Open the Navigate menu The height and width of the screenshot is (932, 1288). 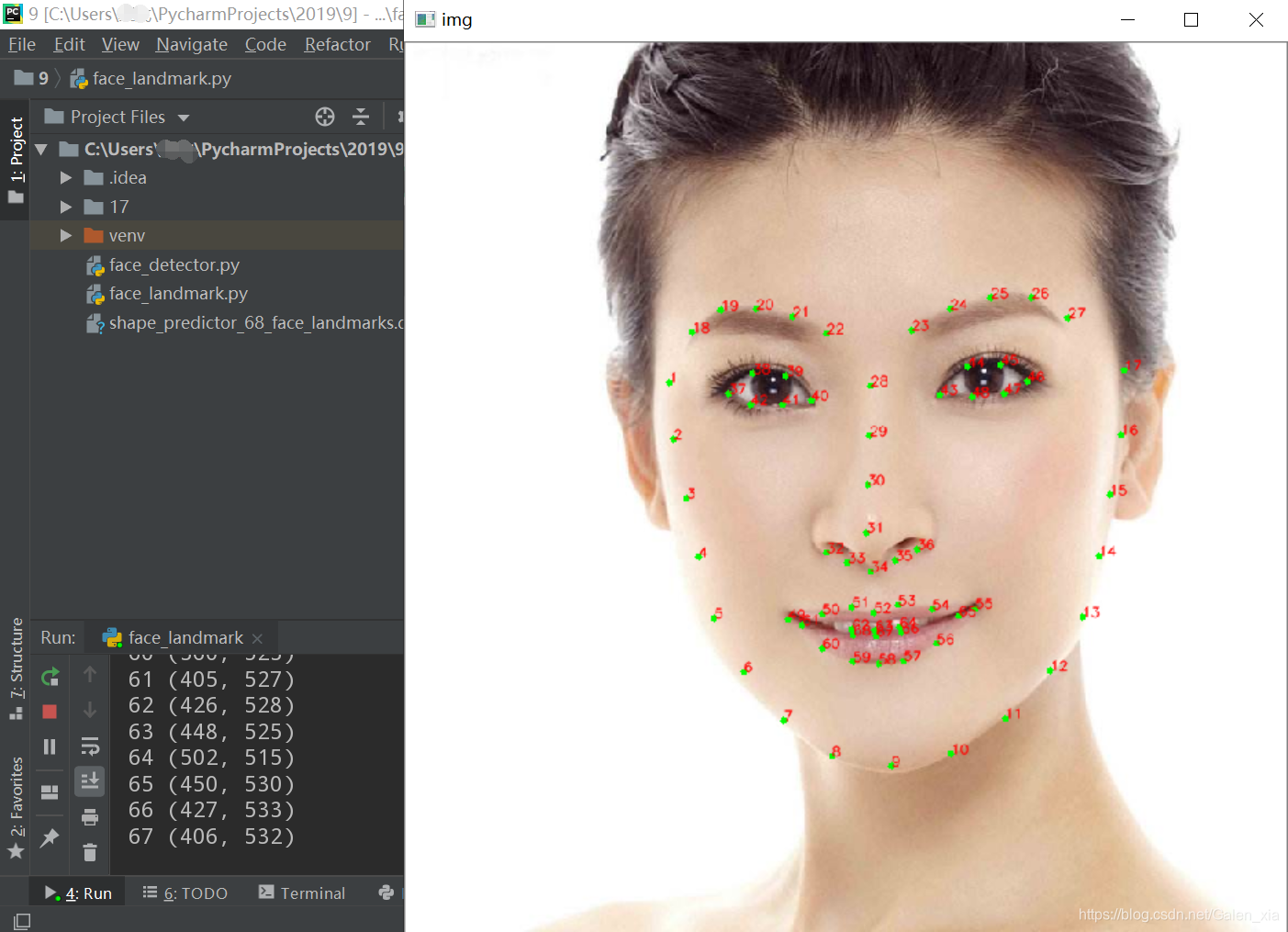(x=191, y=44)
